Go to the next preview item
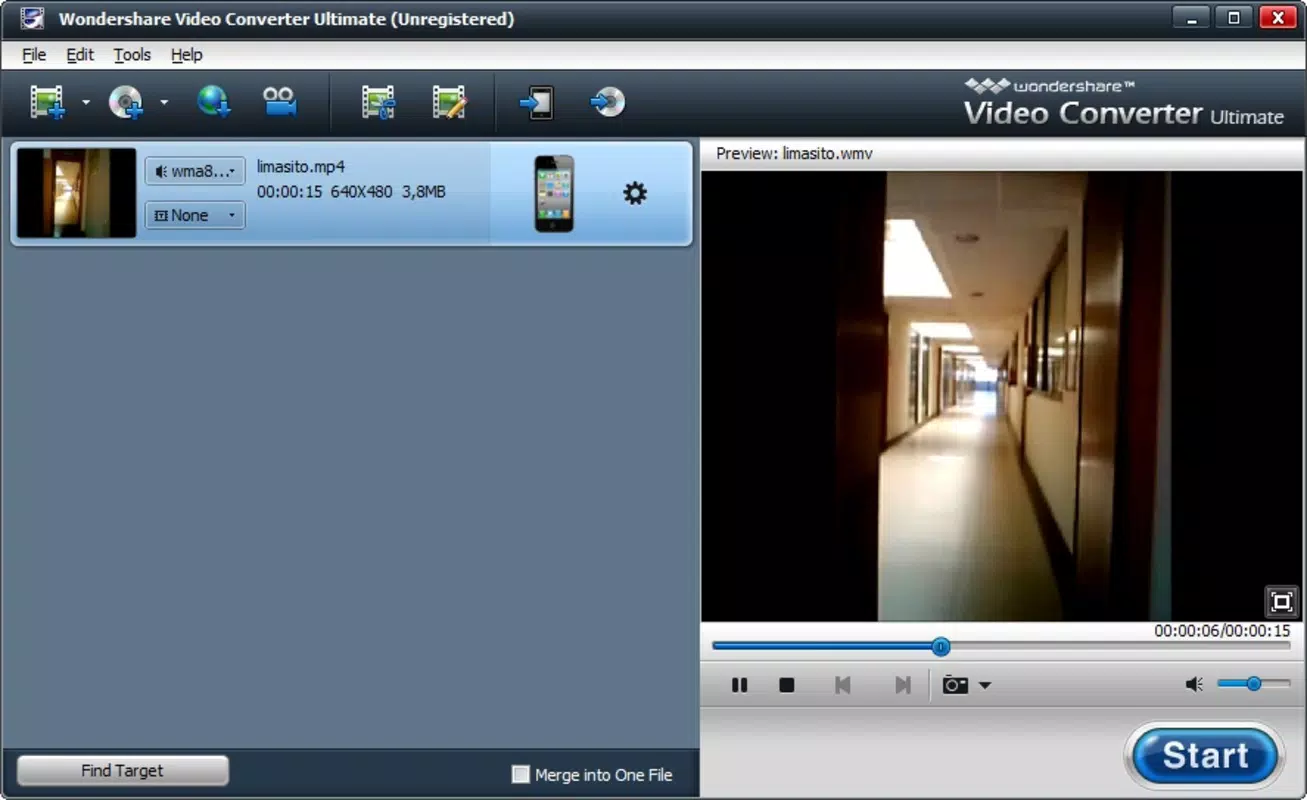Screen dimensions: 1307x800 click(903, 685)
